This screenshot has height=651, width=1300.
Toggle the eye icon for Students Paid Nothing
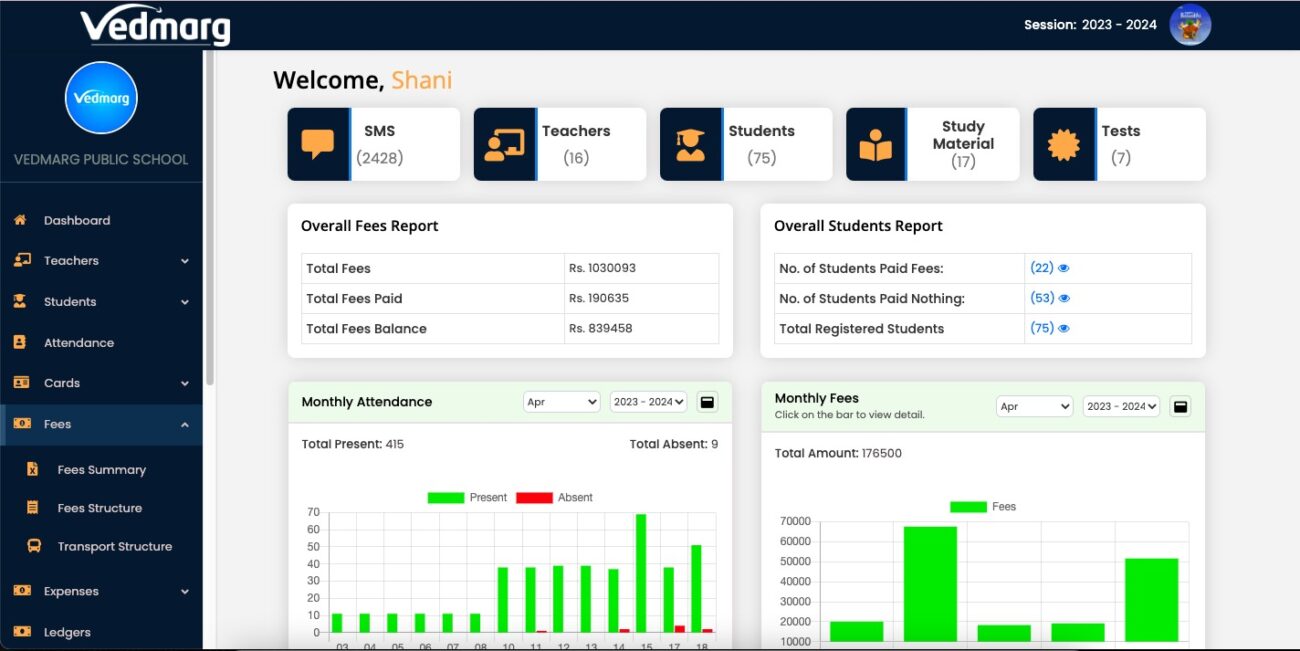(x=1066, y=297)
